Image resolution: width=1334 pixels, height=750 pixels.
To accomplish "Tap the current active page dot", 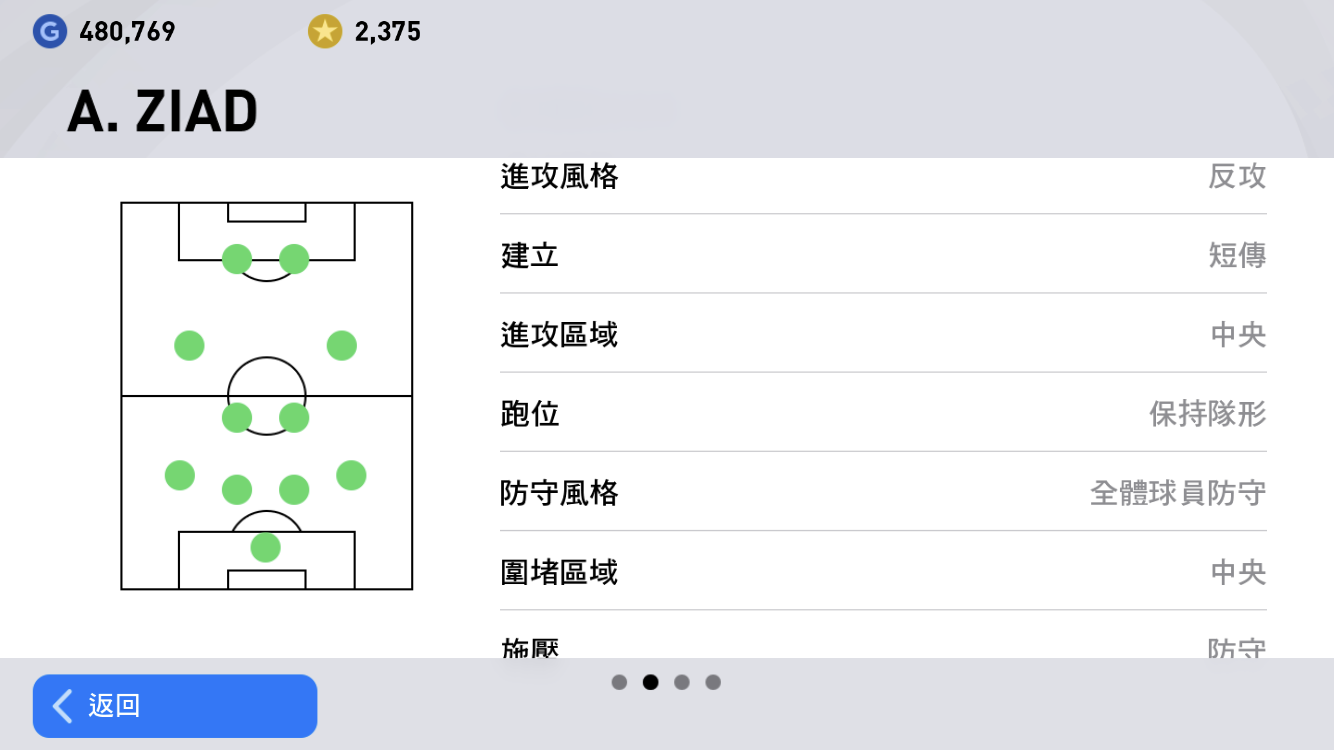I will pyautogui.click(x=651, y=682).
